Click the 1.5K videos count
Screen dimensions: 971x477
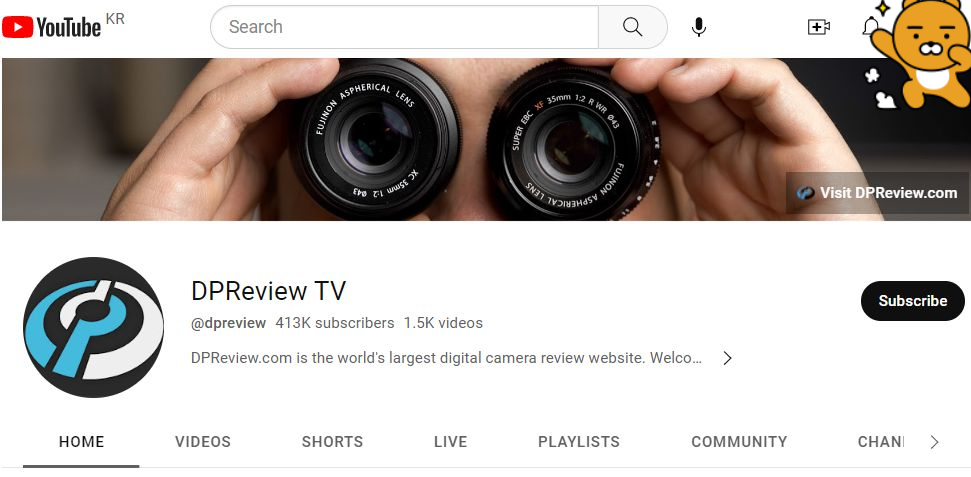click(443, 323)
